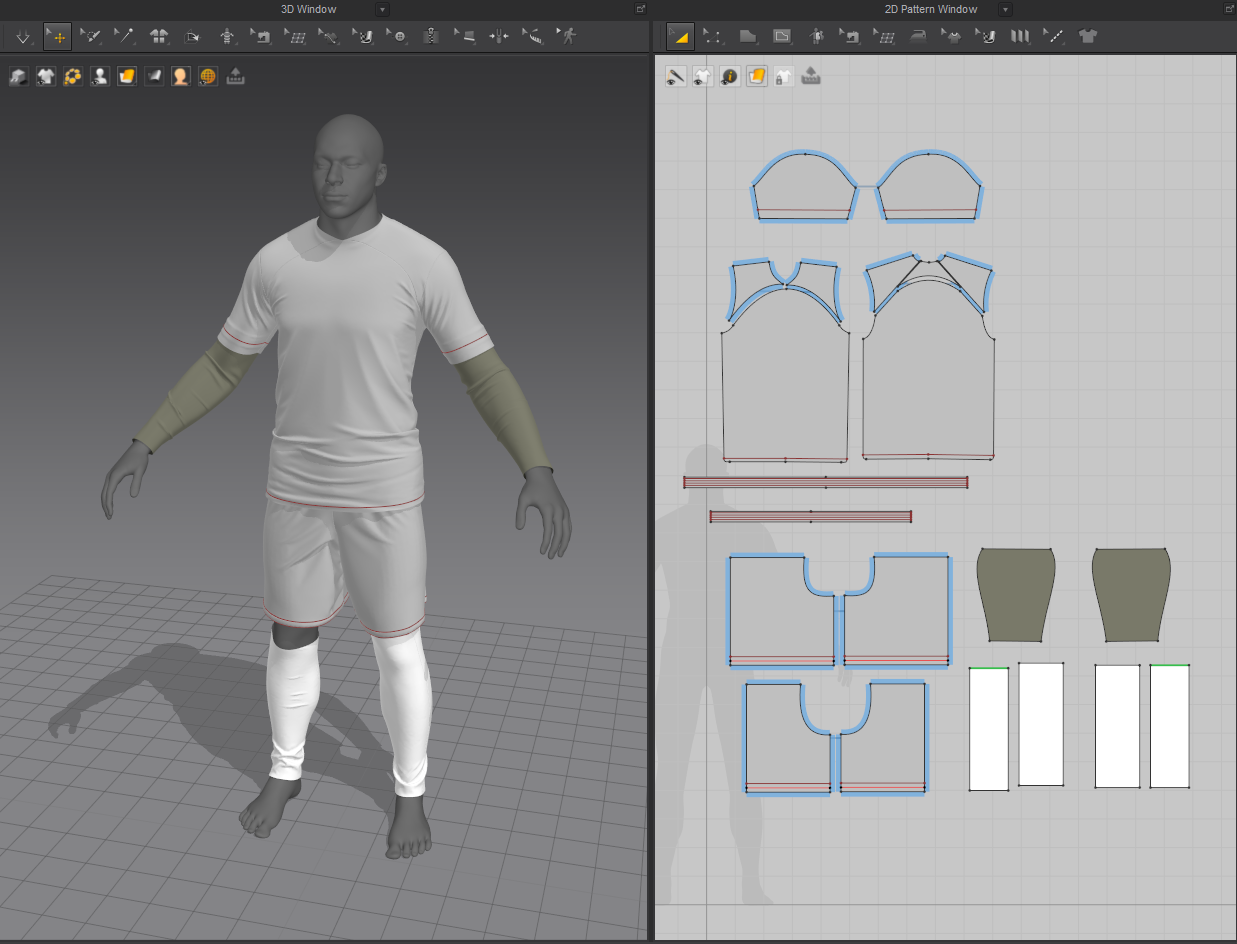
Task: Click the 3D Window pop-out button
Action: (640, 8)
